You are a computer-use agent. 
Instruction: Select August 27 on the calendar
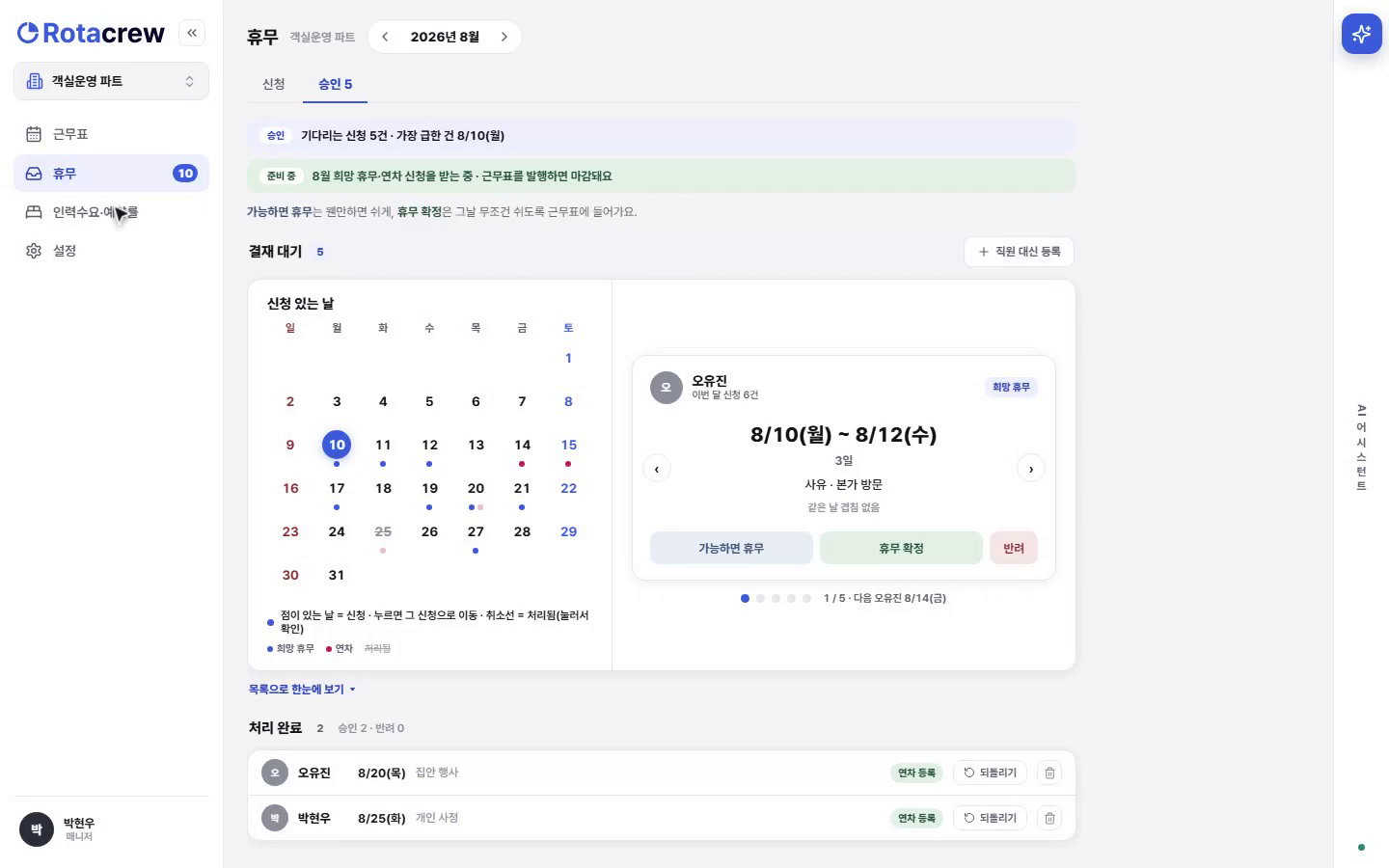click(476, 531)
